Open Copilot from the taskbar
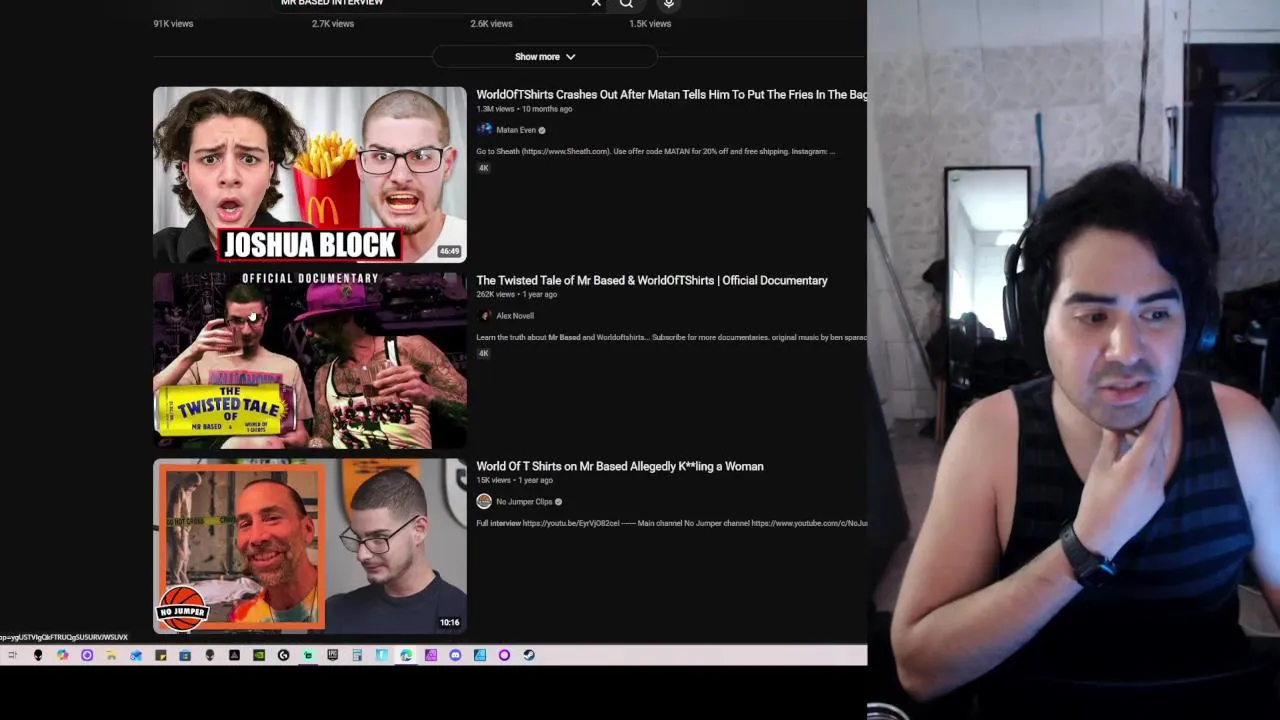This screenshot has height=720, width=1280. point(62,655)
